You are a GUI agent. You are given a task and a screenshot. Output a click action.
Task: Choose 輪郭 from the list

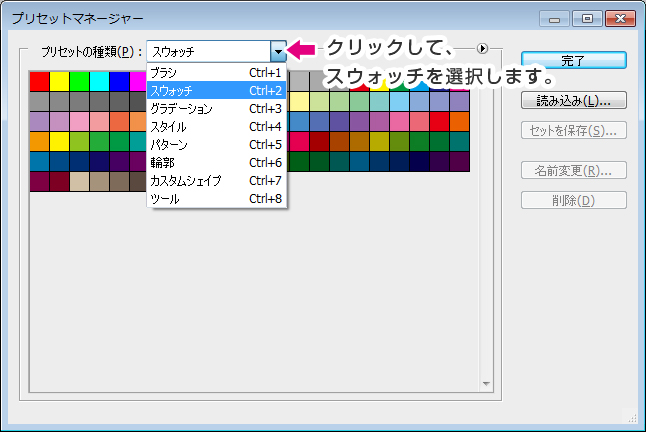click(x=217, y=163)
